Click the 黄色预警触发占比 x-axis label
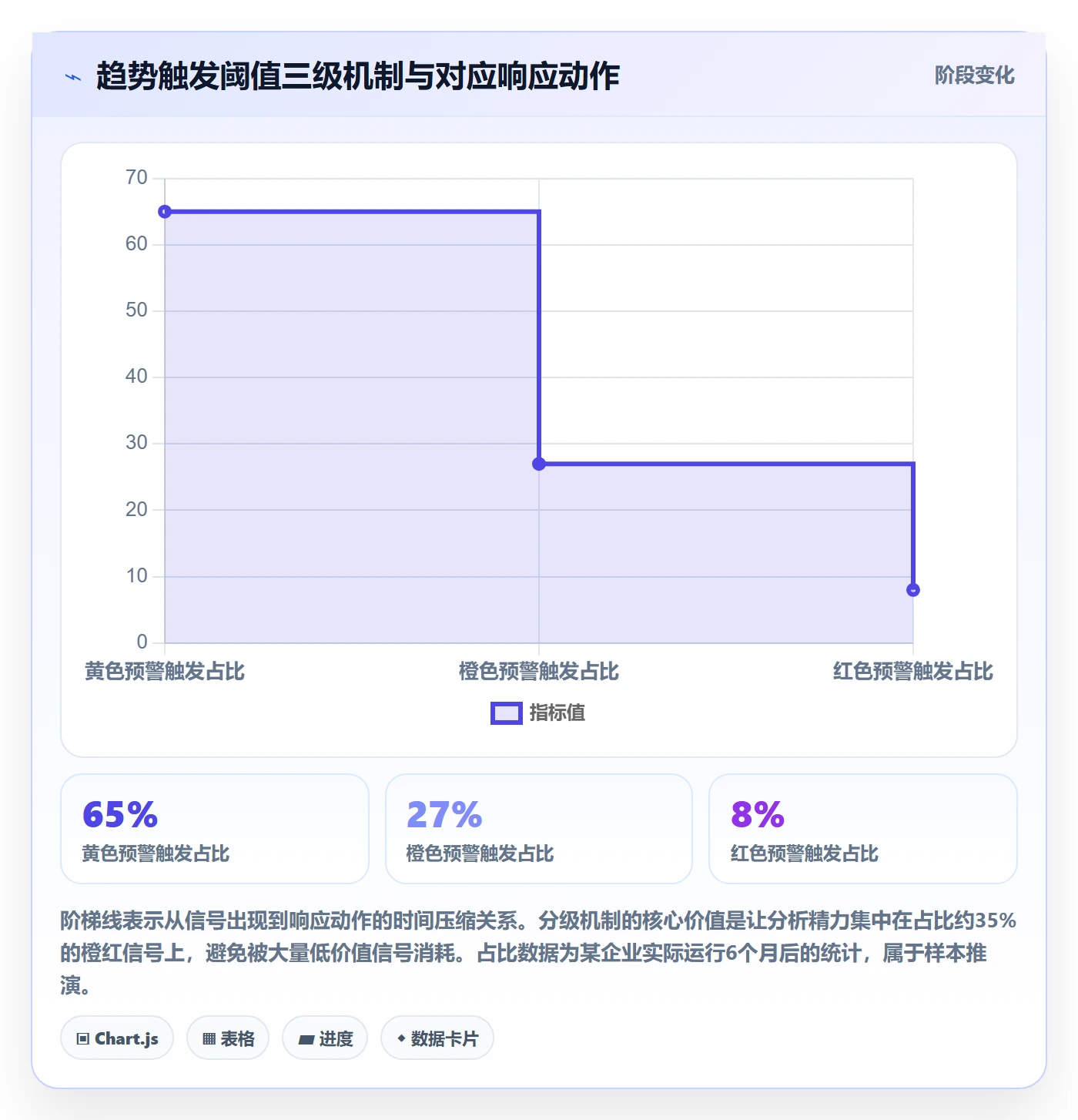This screenshot has height=1120, width=1078. [165, 672]
